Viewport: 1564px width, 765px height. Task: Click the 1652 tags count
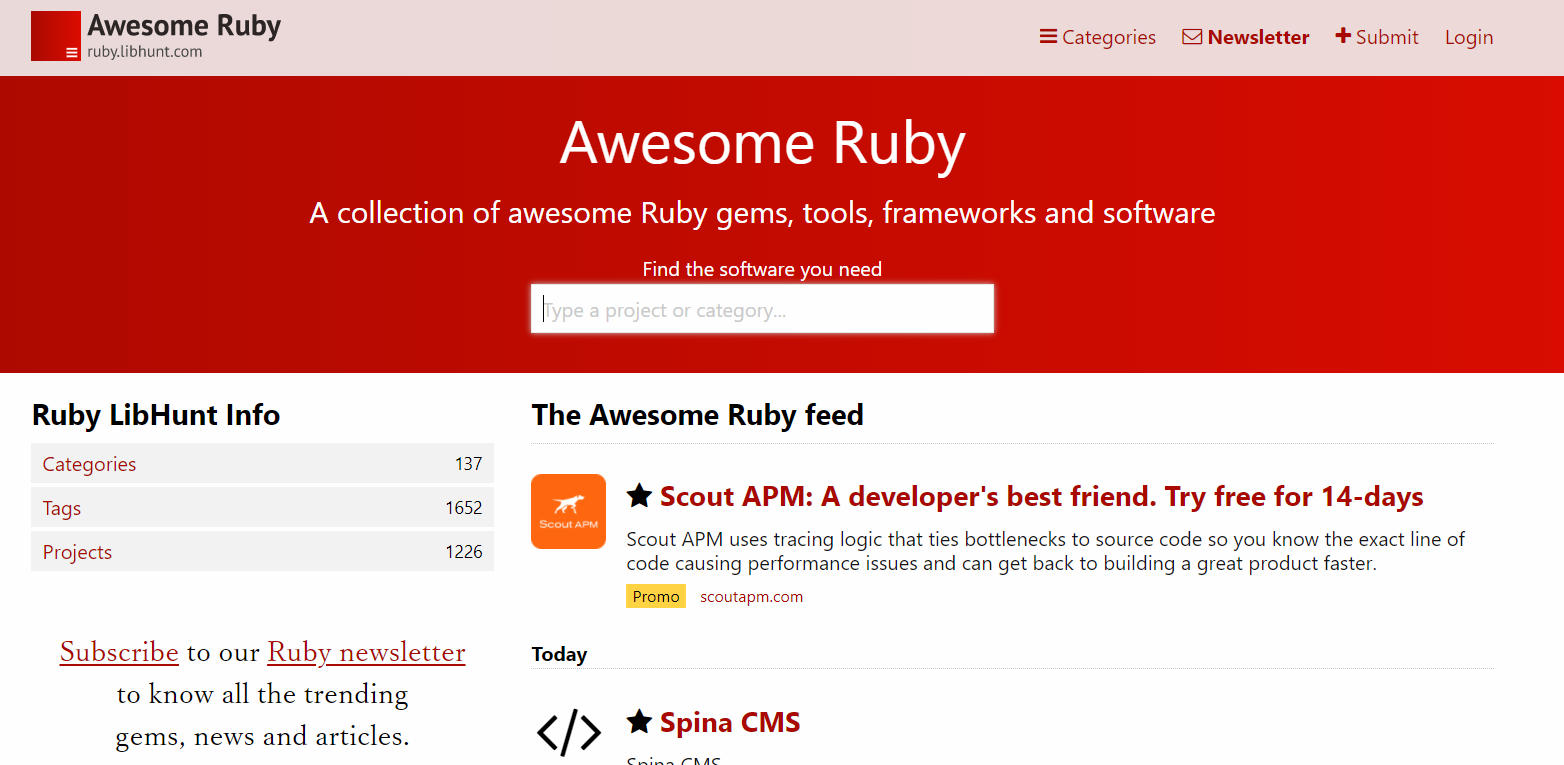[x=464, y=508]
